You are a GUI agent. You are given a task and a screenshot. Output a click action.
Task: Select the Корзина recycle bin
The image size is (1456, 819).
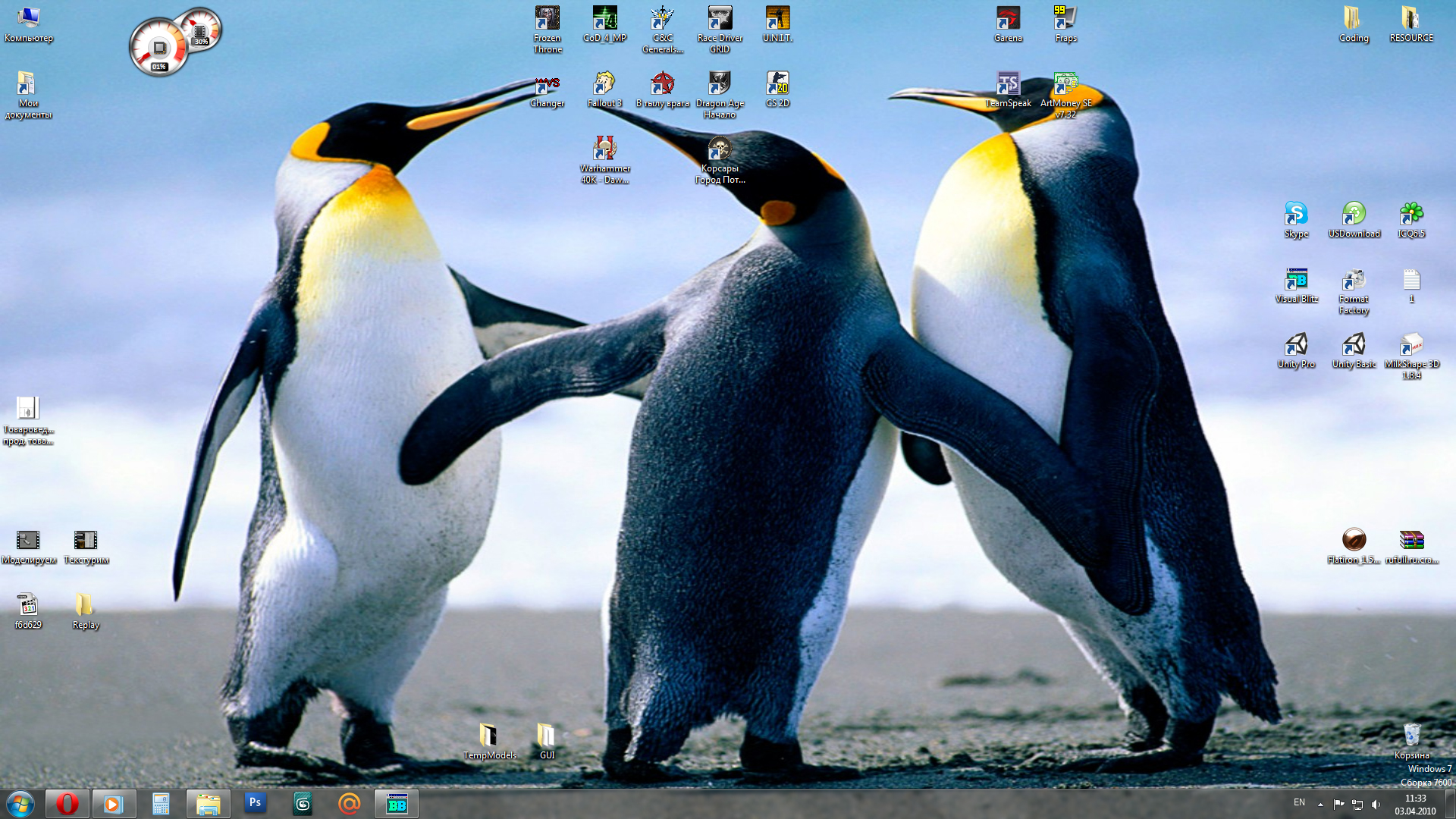click(1411, 736)
